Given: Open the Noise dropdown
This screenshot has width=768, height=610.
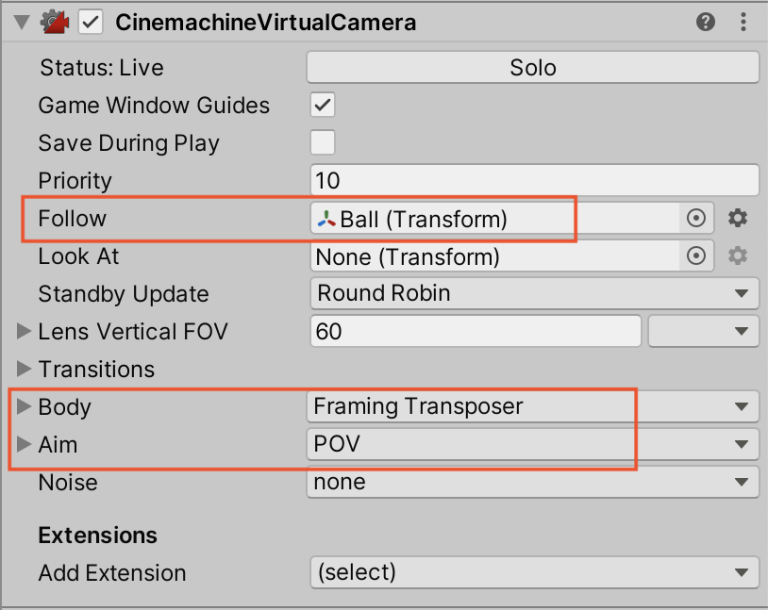Looking at the screenshot, I should coord(533,482).
